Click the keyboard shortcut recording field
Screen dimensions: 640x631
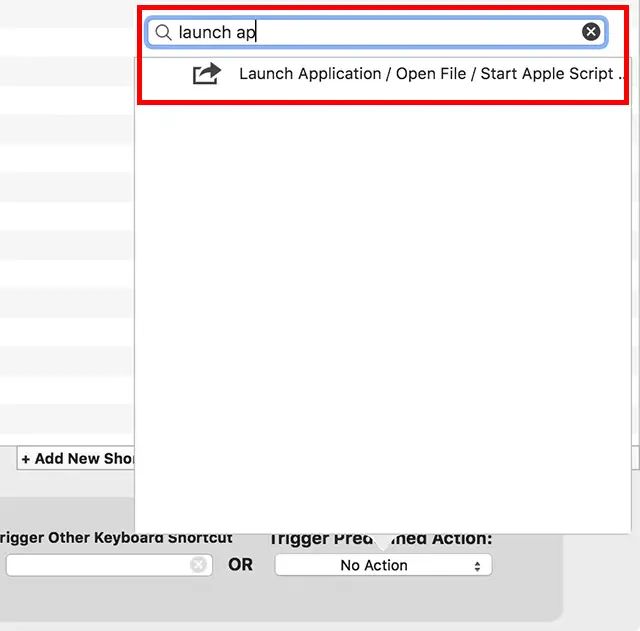click(109, 565)
